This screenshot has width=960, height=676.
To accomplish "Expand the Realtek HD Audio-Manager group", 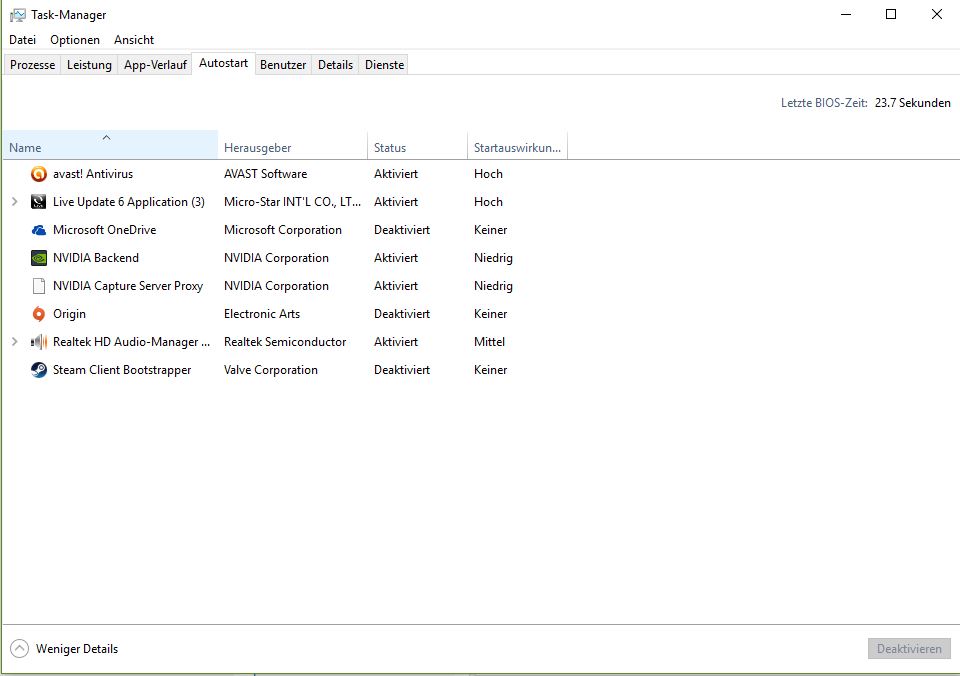I will [15, 342].
